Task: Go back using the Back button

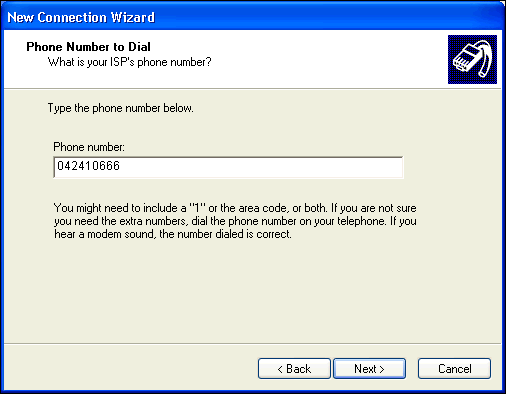Action: [x=294, y=368]
